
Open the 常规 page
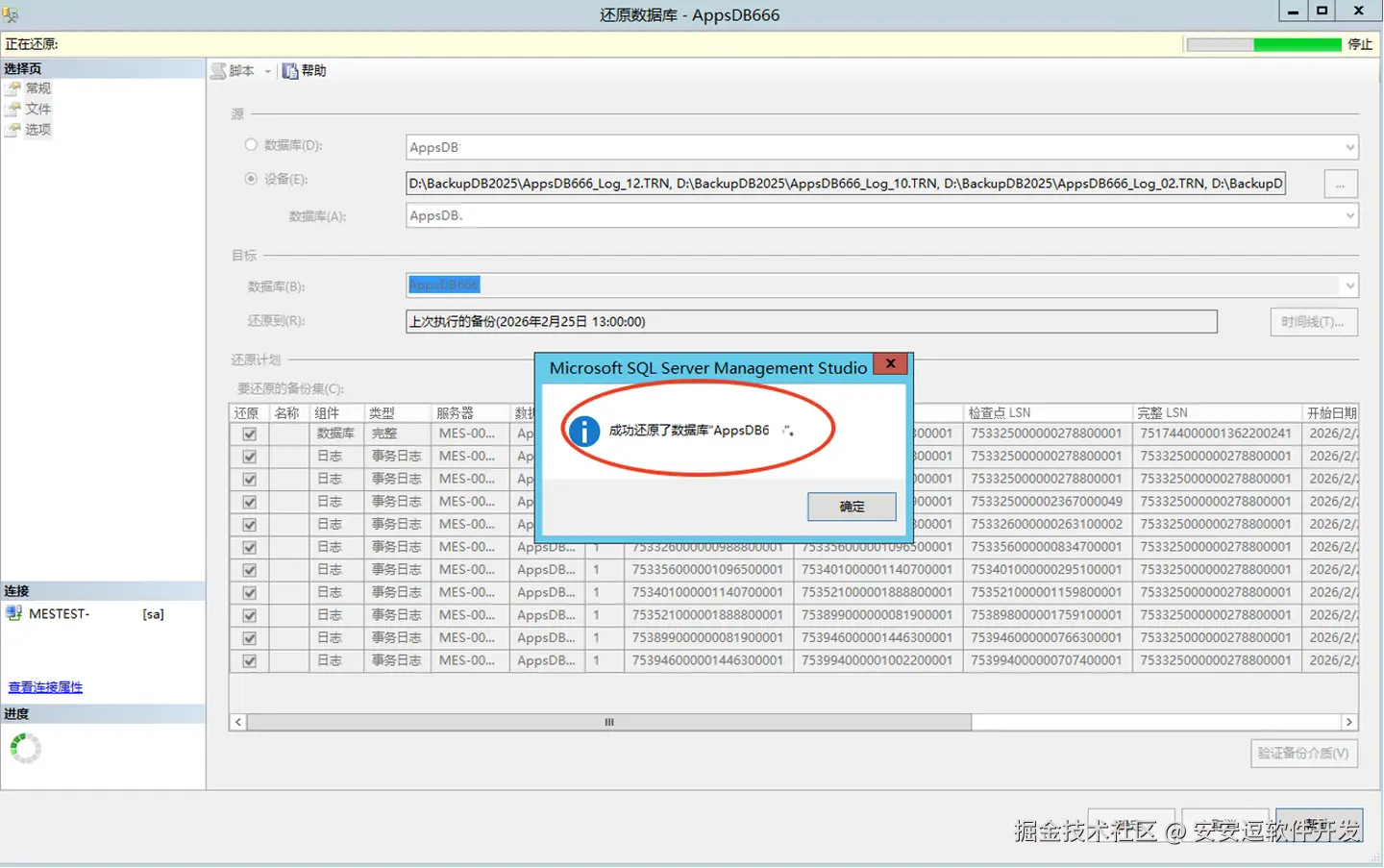38,88
